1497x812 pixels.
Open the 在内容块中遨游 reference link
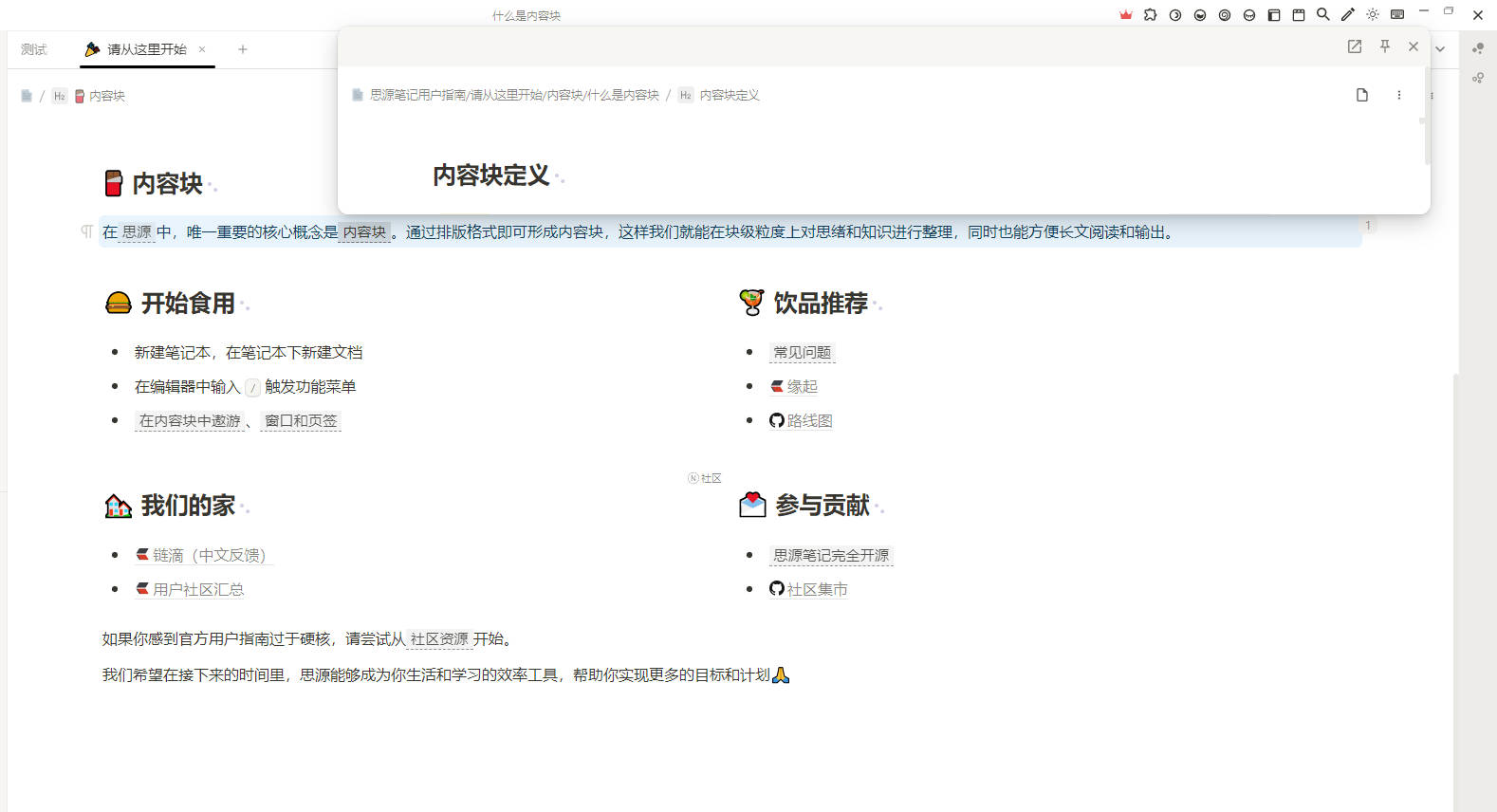190,420
